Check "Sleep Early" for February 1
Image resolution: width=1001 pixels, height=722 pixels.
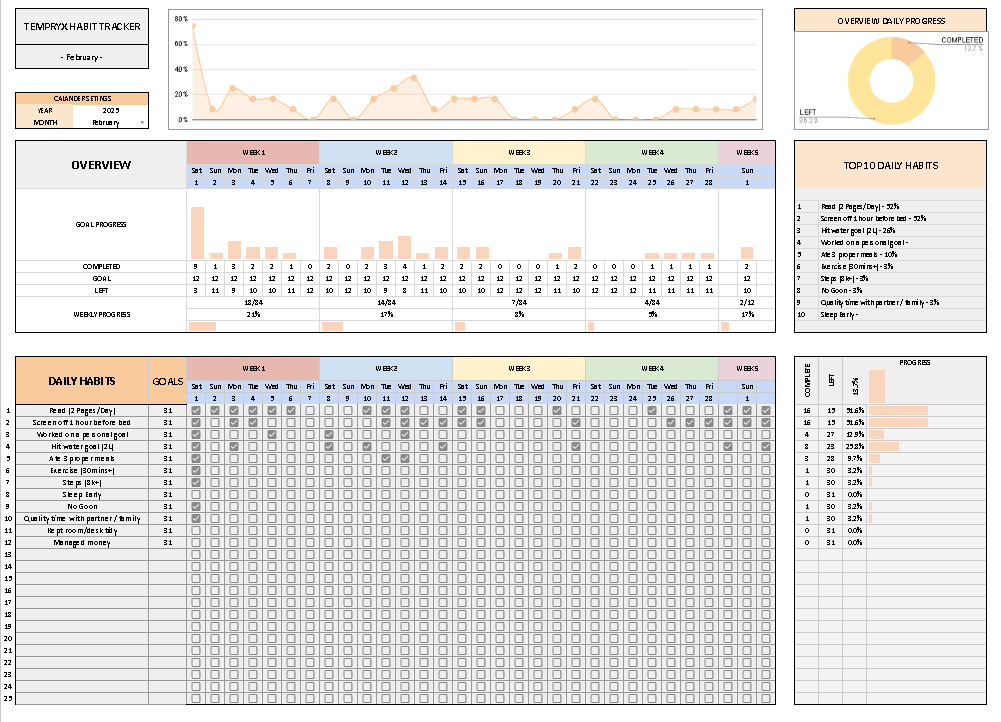(x=195, y=493)
